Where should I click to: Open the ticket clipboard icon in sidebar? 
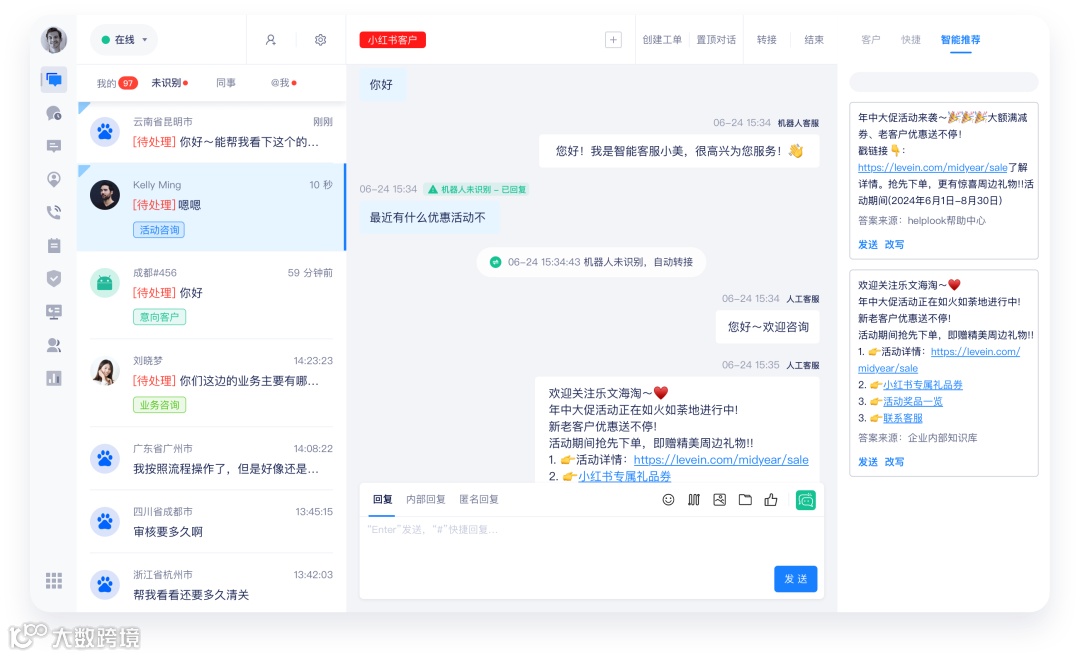54,245
